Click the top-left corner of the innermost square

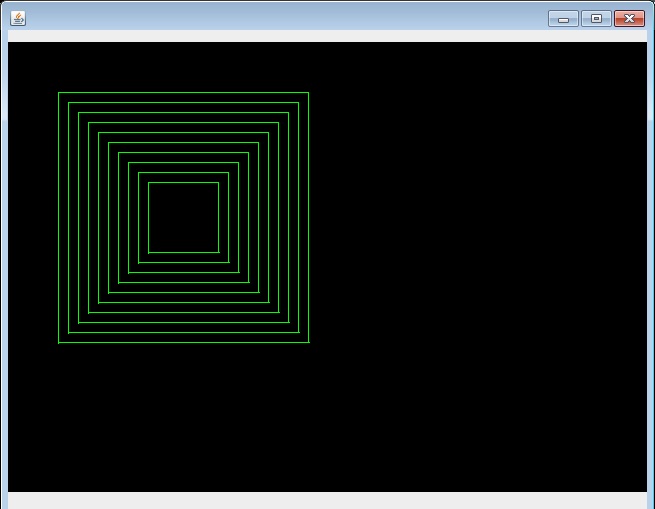pyautogui.click(x=148, y=182)
